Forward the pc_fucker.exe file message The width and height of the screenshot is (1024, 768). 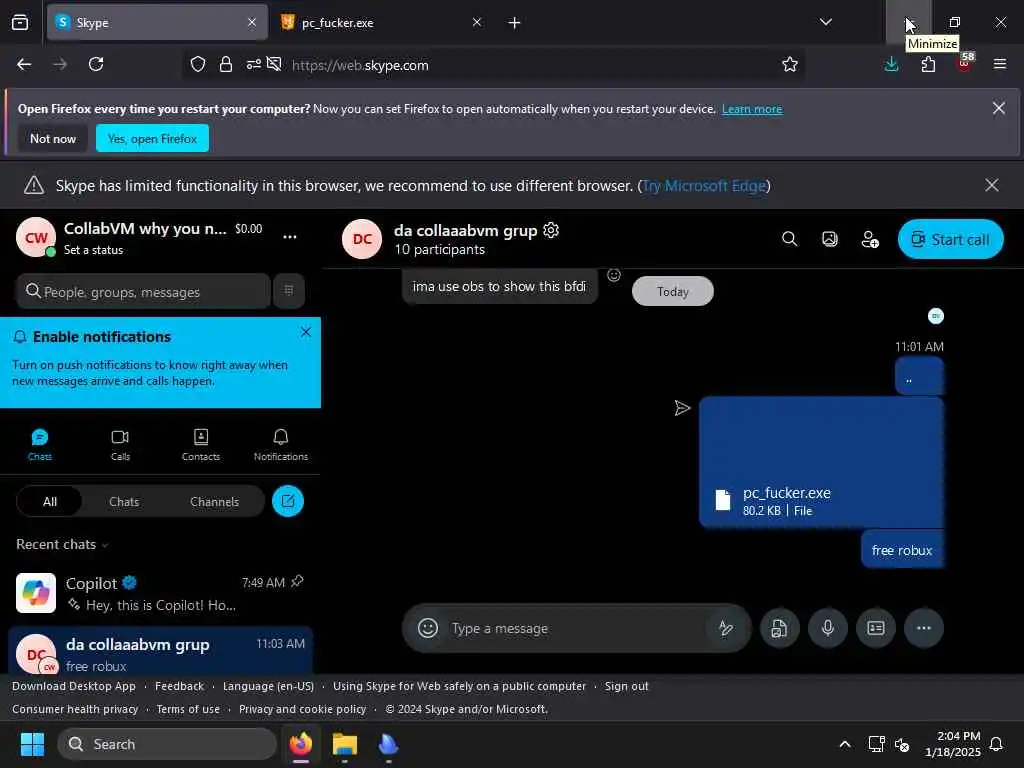[682, 408]
